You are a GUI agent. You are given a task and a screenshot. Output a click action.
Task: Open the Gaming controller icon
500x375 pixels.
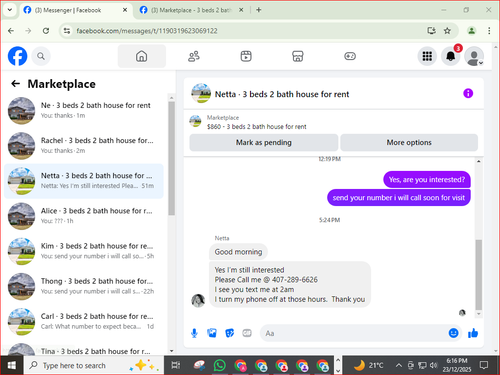pos(350,56)
